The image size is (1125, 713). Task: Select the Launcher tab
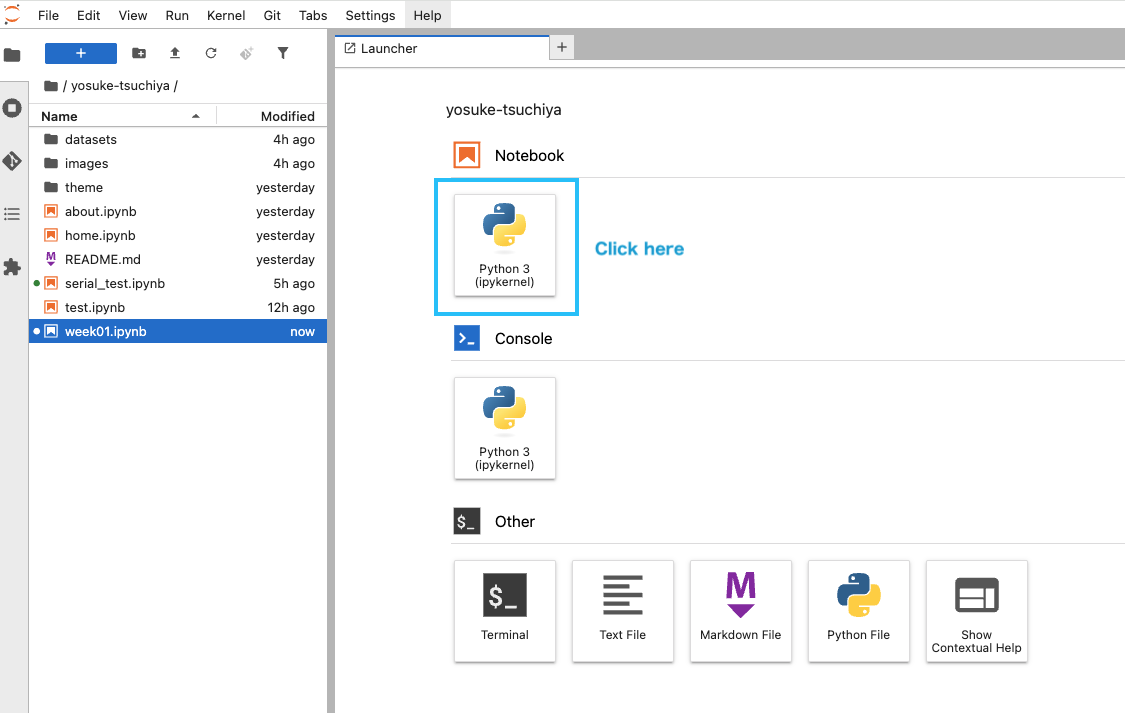click(x=390, y=48)
